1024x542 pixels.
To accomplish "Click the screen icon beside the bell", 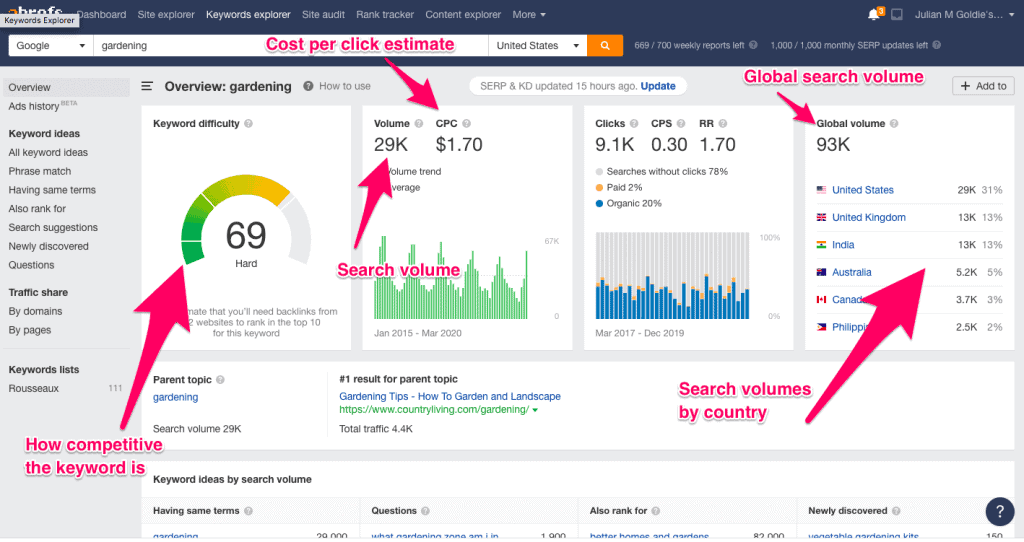I will [897, 14].
